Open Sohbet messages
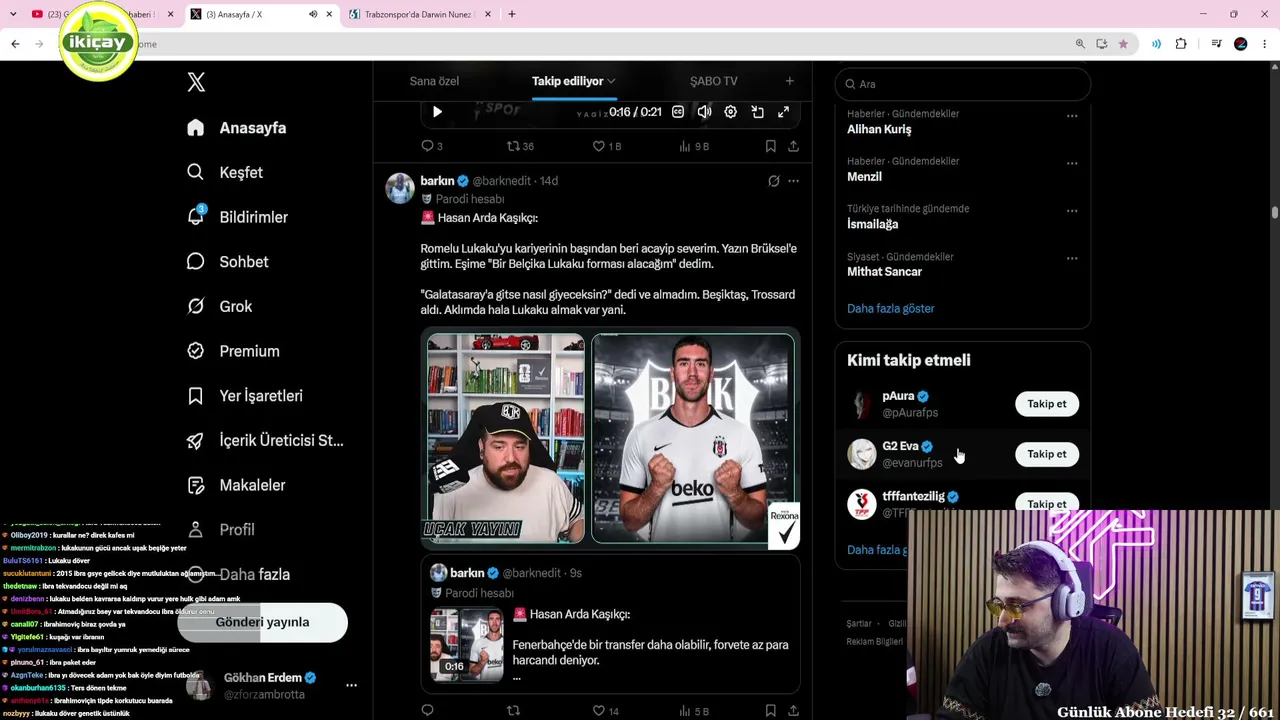Screen dimensions: 1280x720 coord(227,262)
